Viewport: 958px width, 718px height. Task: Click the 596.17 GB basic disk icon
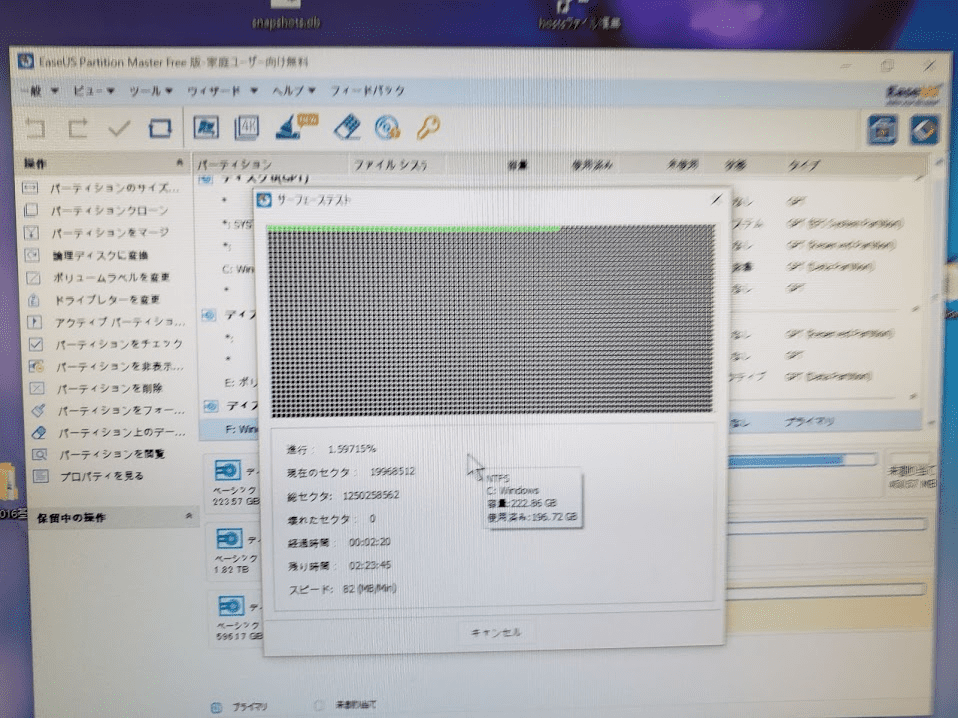232,606
